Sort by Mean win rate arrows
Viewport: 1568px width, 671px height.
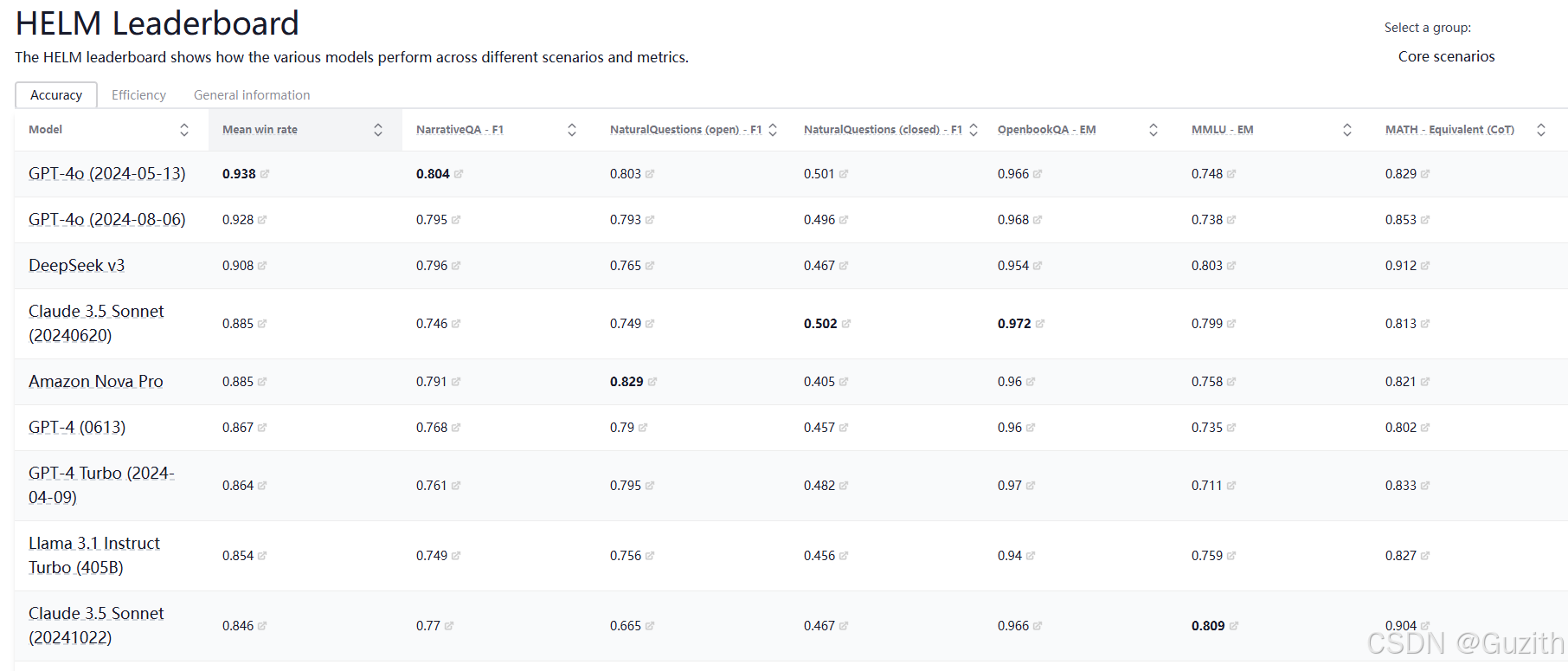378,130
